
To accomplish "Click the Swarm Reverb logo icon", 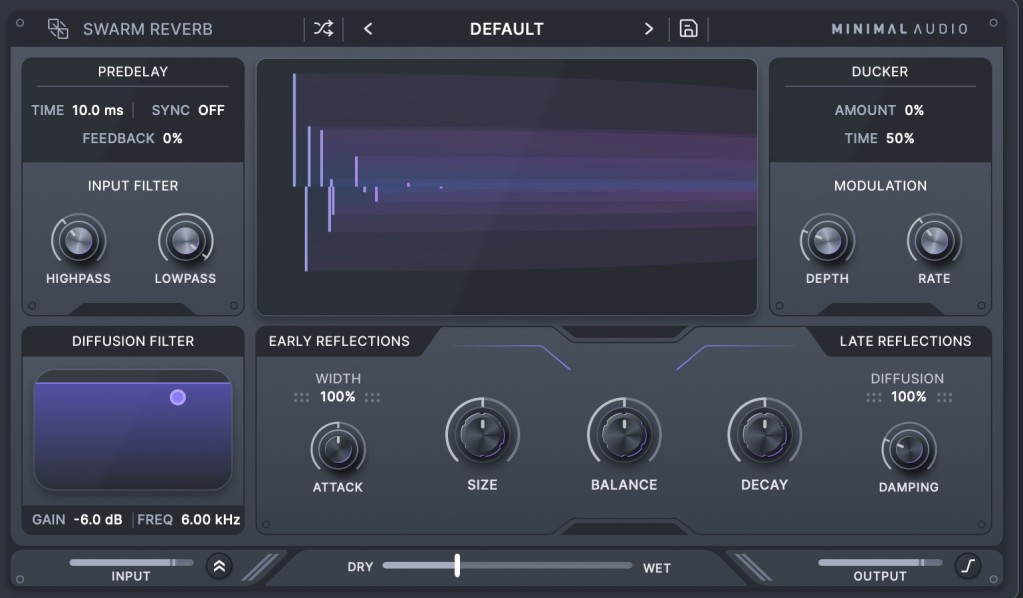I will click(58, 29).
